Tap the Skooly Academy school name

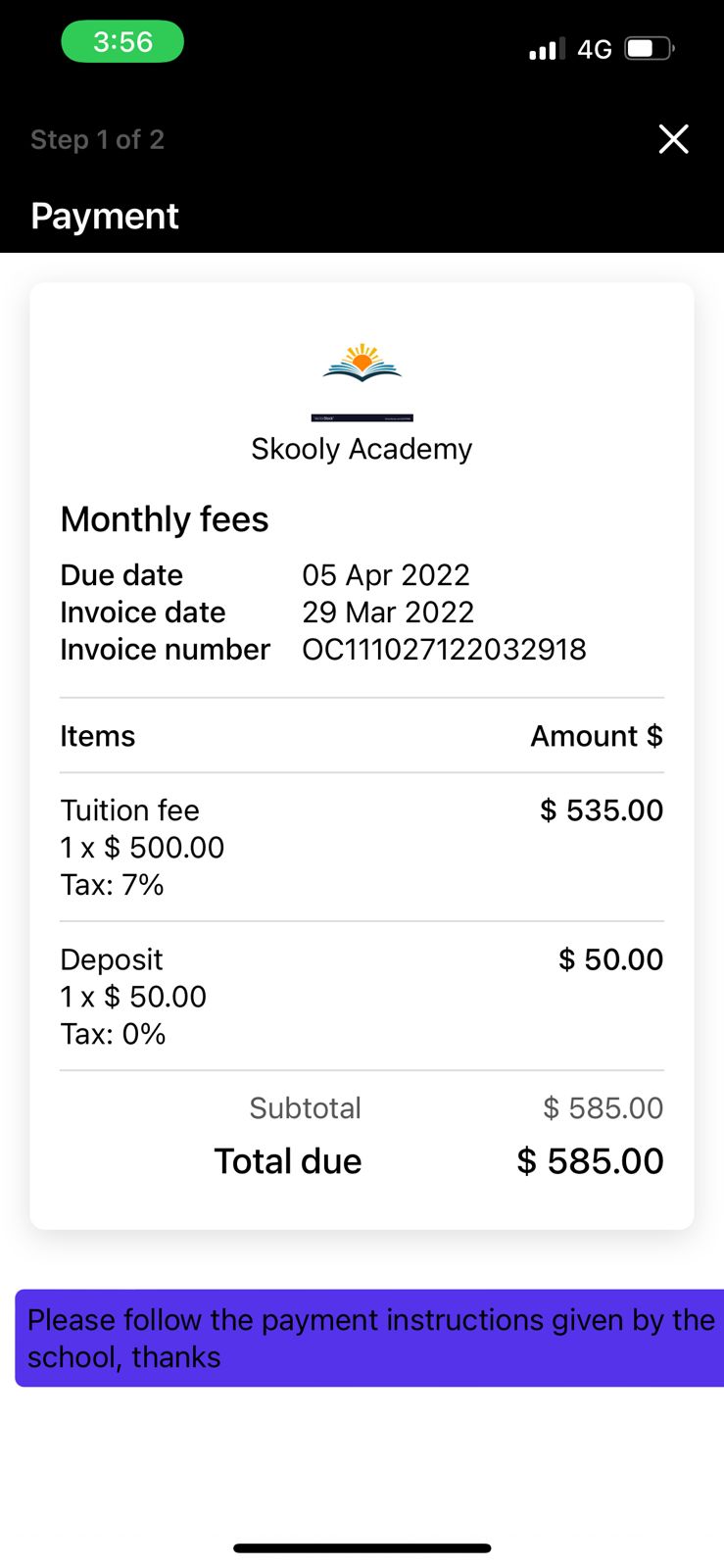coord(362,449)
